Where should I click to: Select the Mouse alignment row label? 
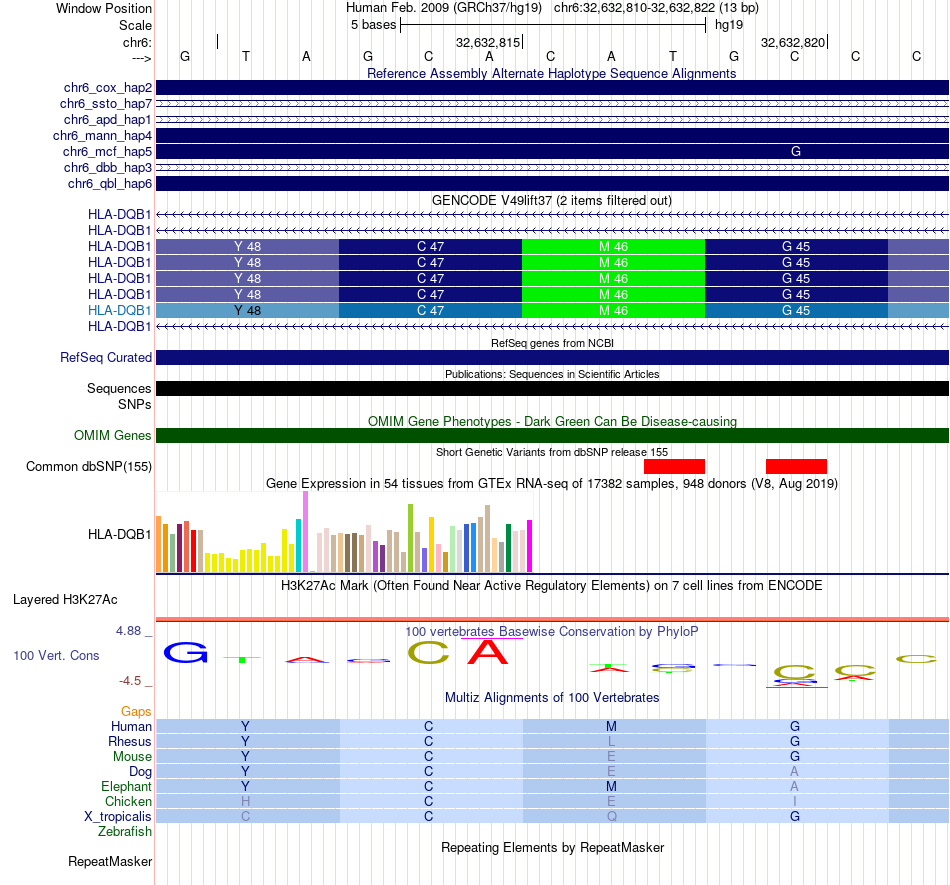point(132,757)
